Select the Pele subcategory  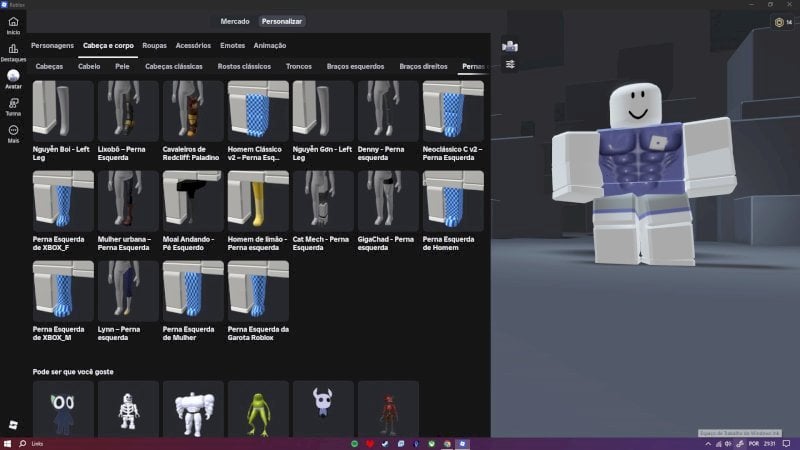click(122, 66)
